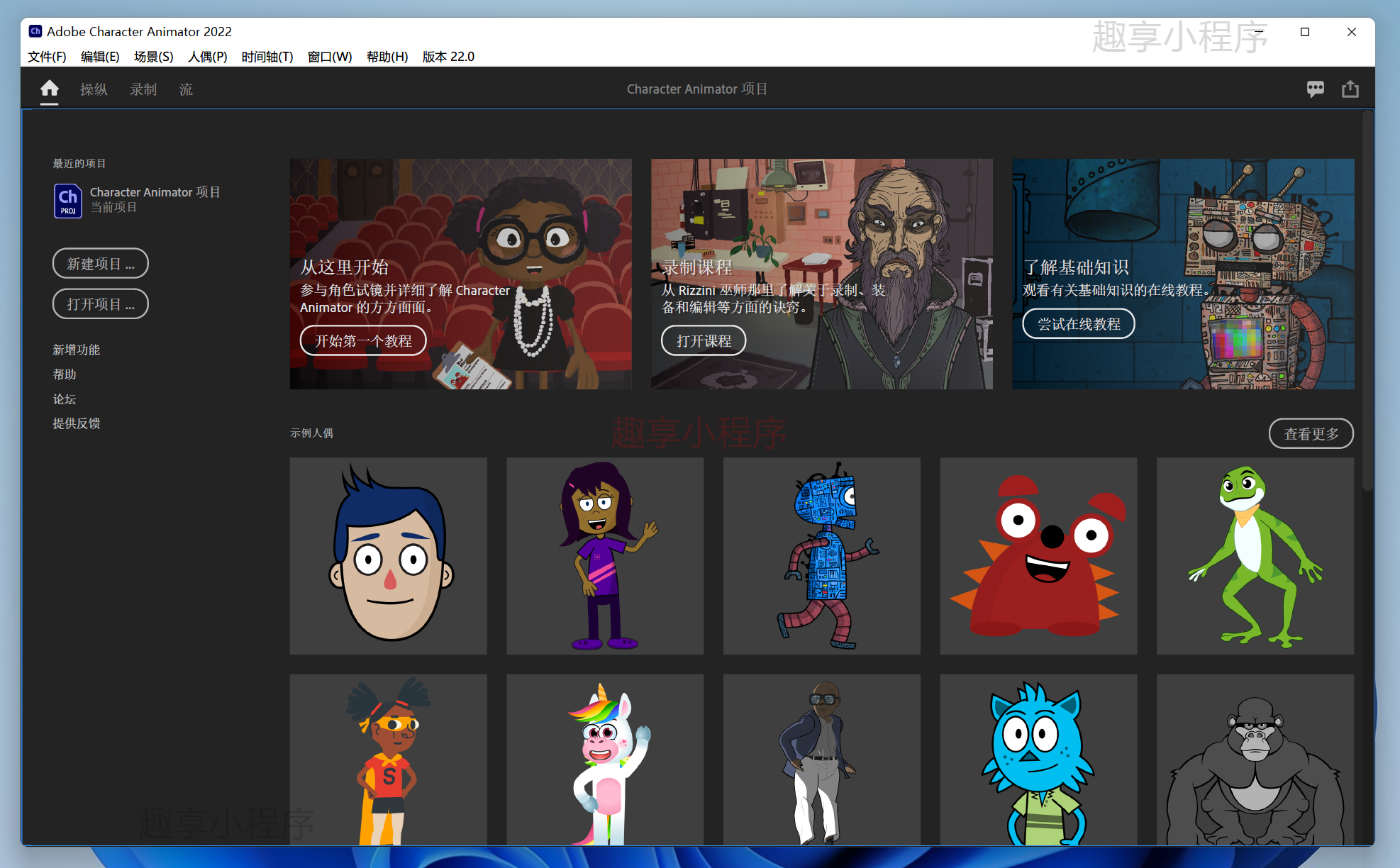Click 尝试在线教程 button

pyautogui.click(x=1079, y=324)
